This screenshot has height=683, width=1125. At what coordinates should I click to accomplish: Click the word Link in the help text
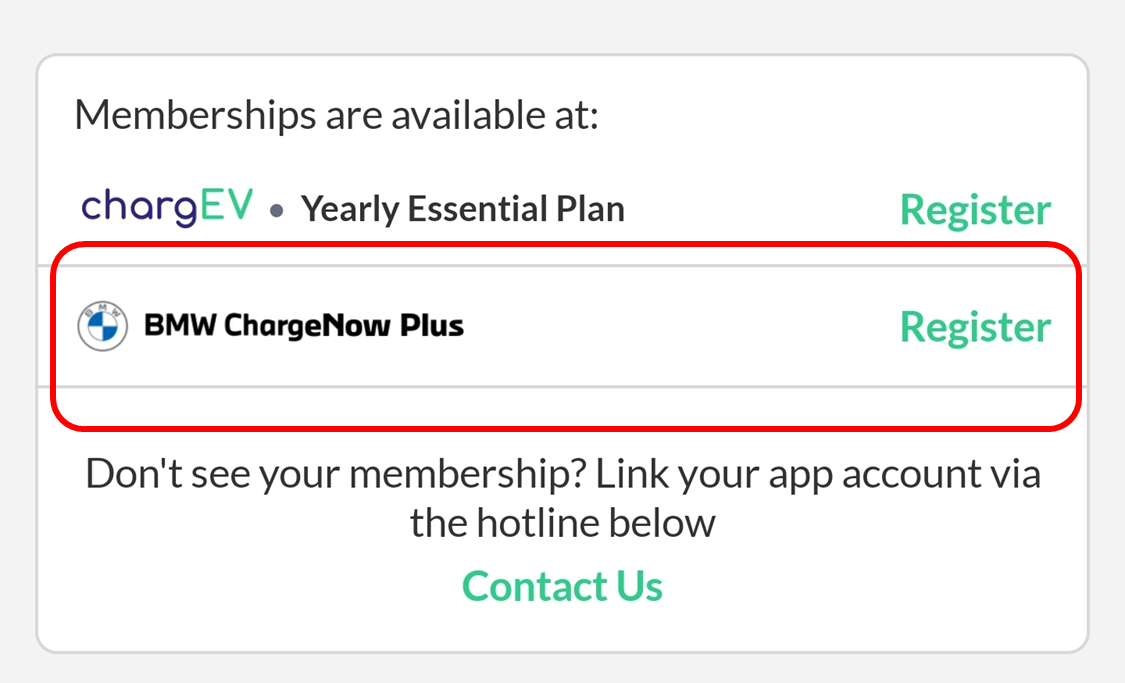click(631, 474)
